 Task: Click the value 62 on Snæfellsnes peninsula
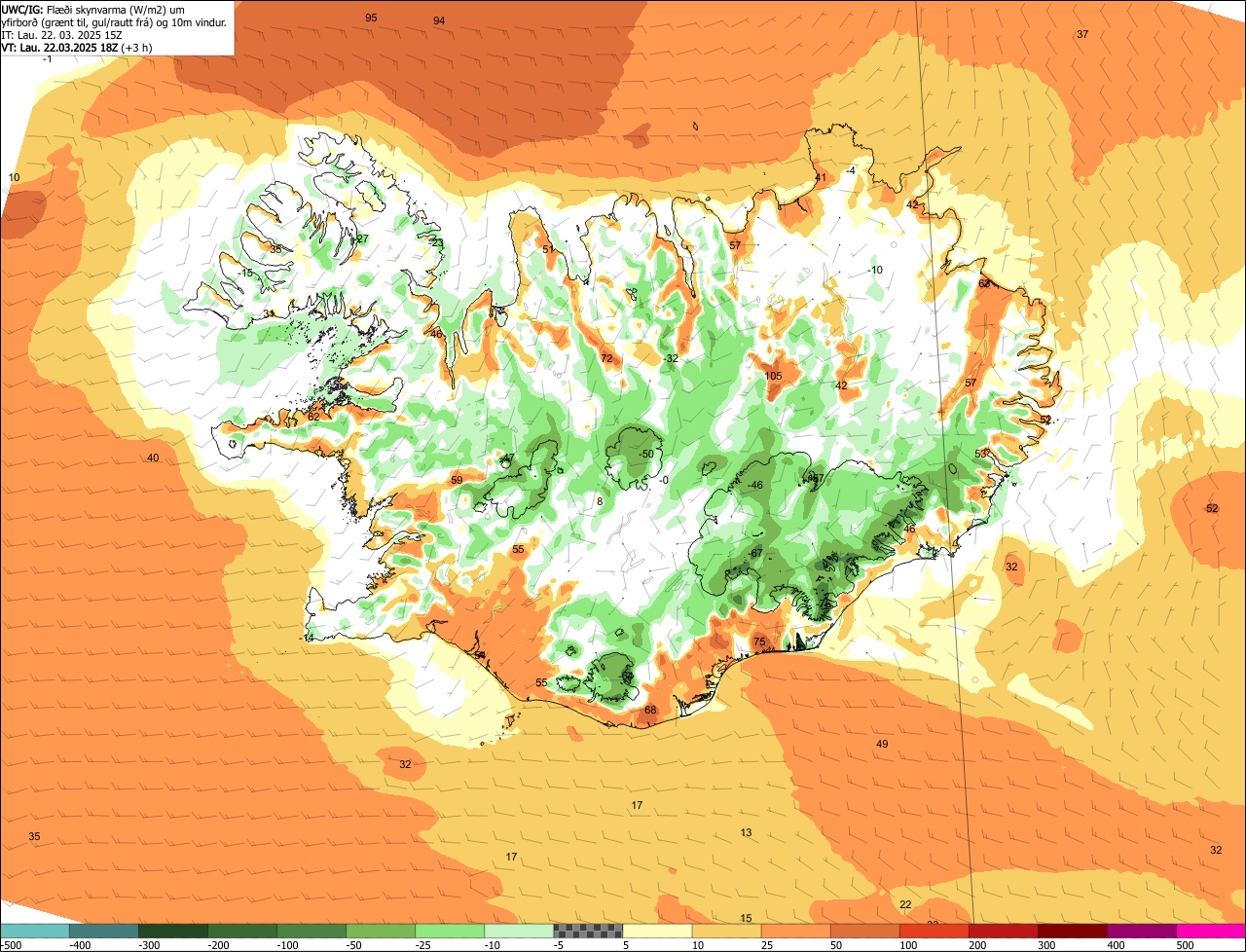pyautogui.click(x=313, y=416)
